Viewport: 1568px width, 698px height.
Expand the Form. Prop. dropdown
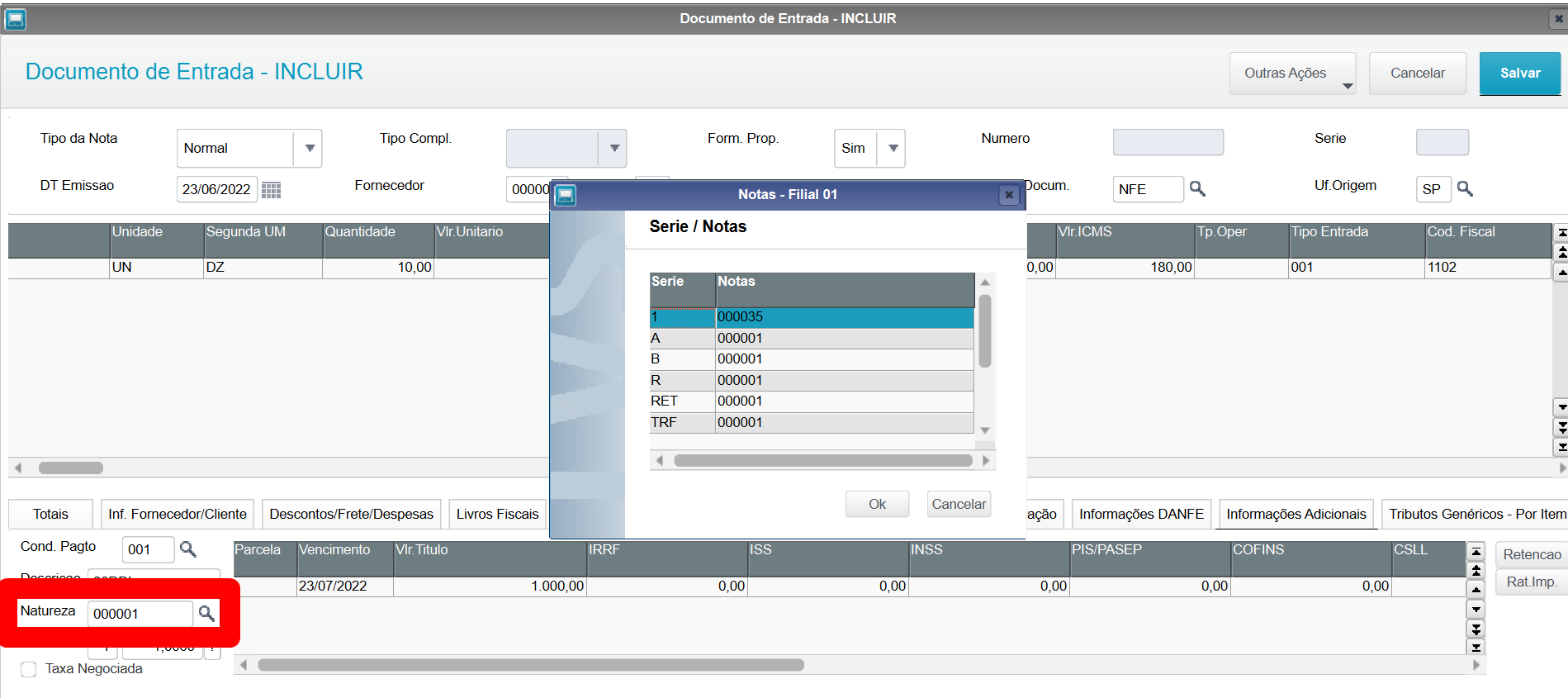893,149
